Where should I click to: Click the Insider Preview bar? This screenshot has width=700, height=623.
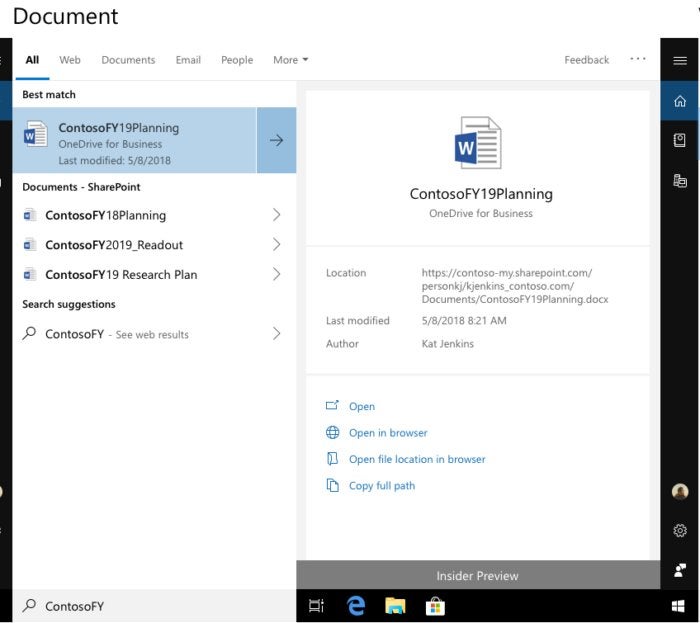pyautogui.click(x=478, y=575)
